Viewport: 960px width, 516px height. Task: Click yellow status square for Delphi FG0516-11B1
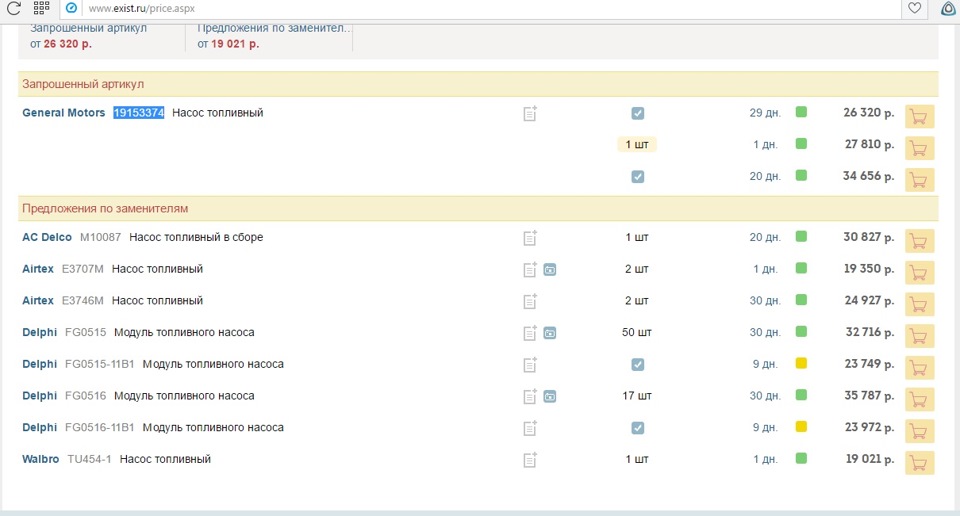click(801, 427)
